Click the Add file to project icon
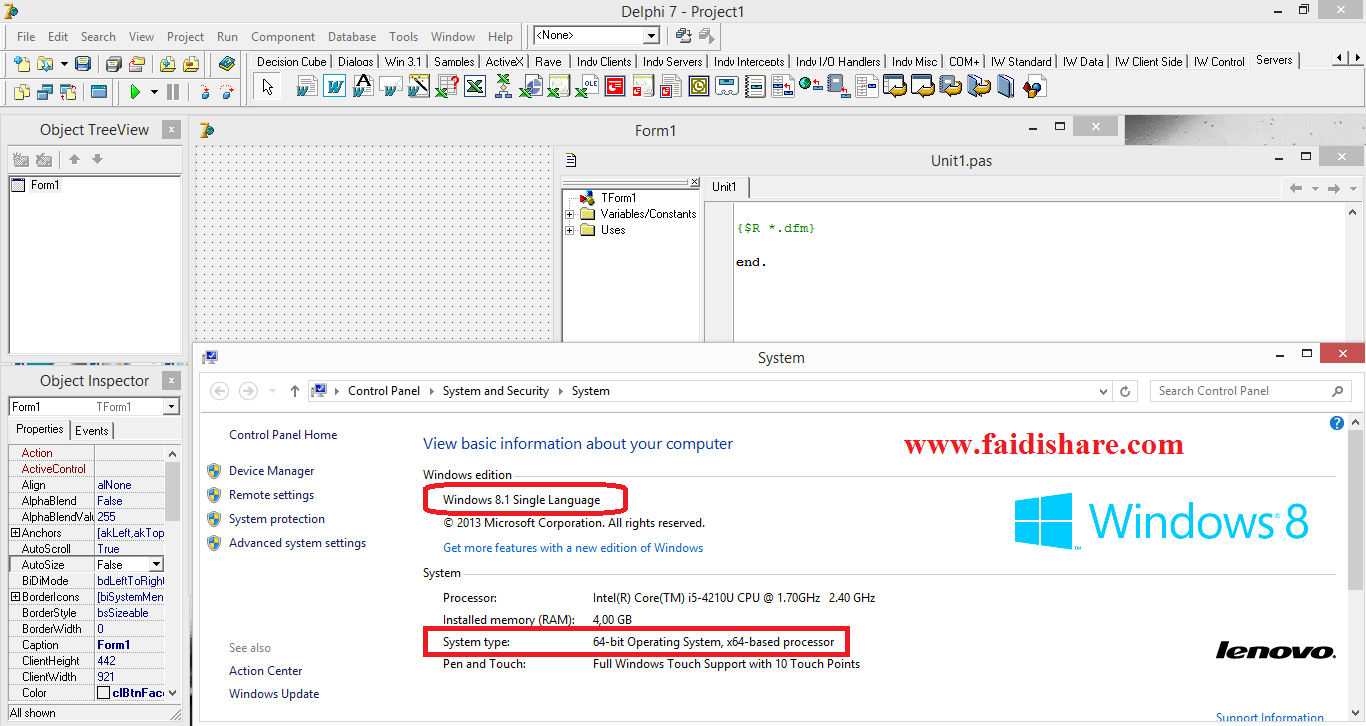The image size is (1366, 726). (x=167, y=64)
